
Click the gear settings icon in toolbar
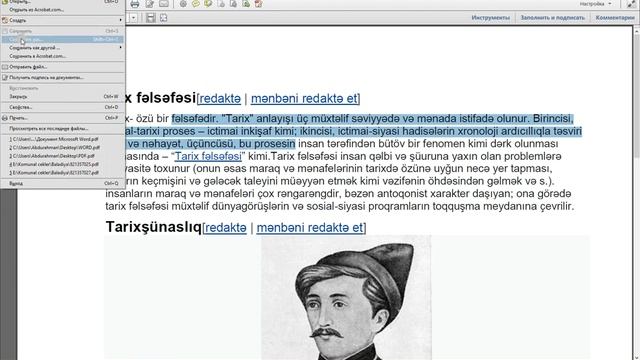tap(183, 4)
